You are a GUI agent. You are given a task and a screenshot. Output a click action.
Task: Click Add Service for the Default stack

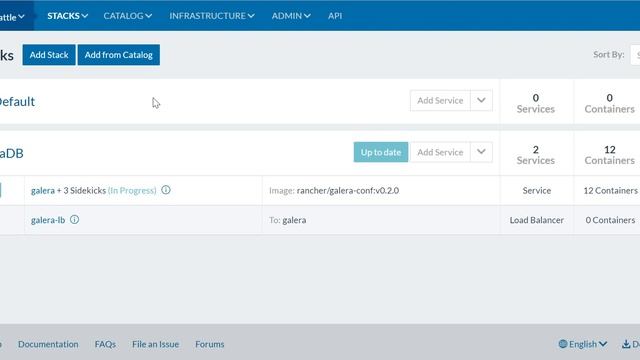coord(440,100)
